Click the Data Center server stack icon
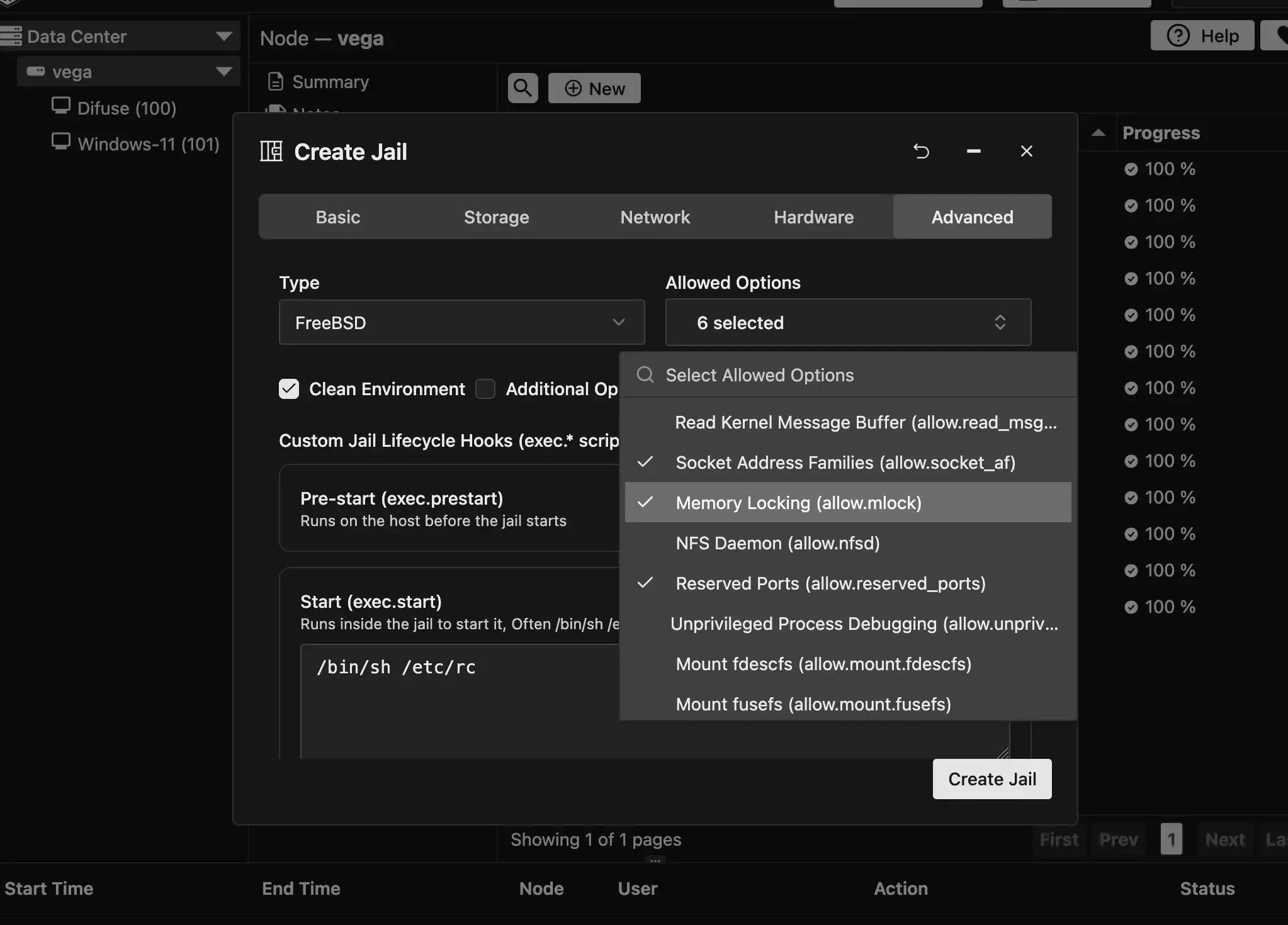This screenshot has width=1288, height=925. (11, 36)
